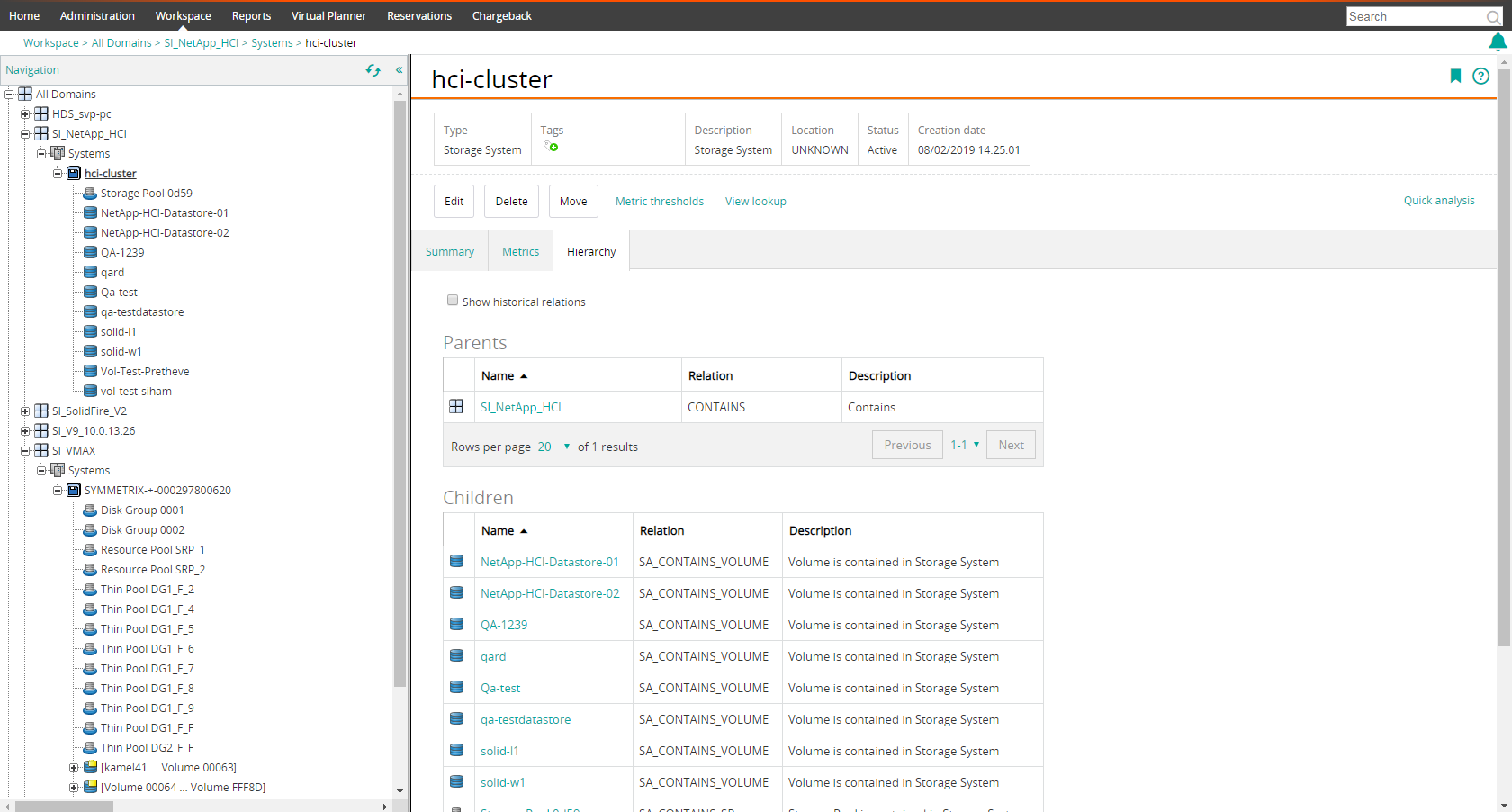Open the Chargeback menu
The height and width of the screenshot is (812, 1512).
pos(502,16)
